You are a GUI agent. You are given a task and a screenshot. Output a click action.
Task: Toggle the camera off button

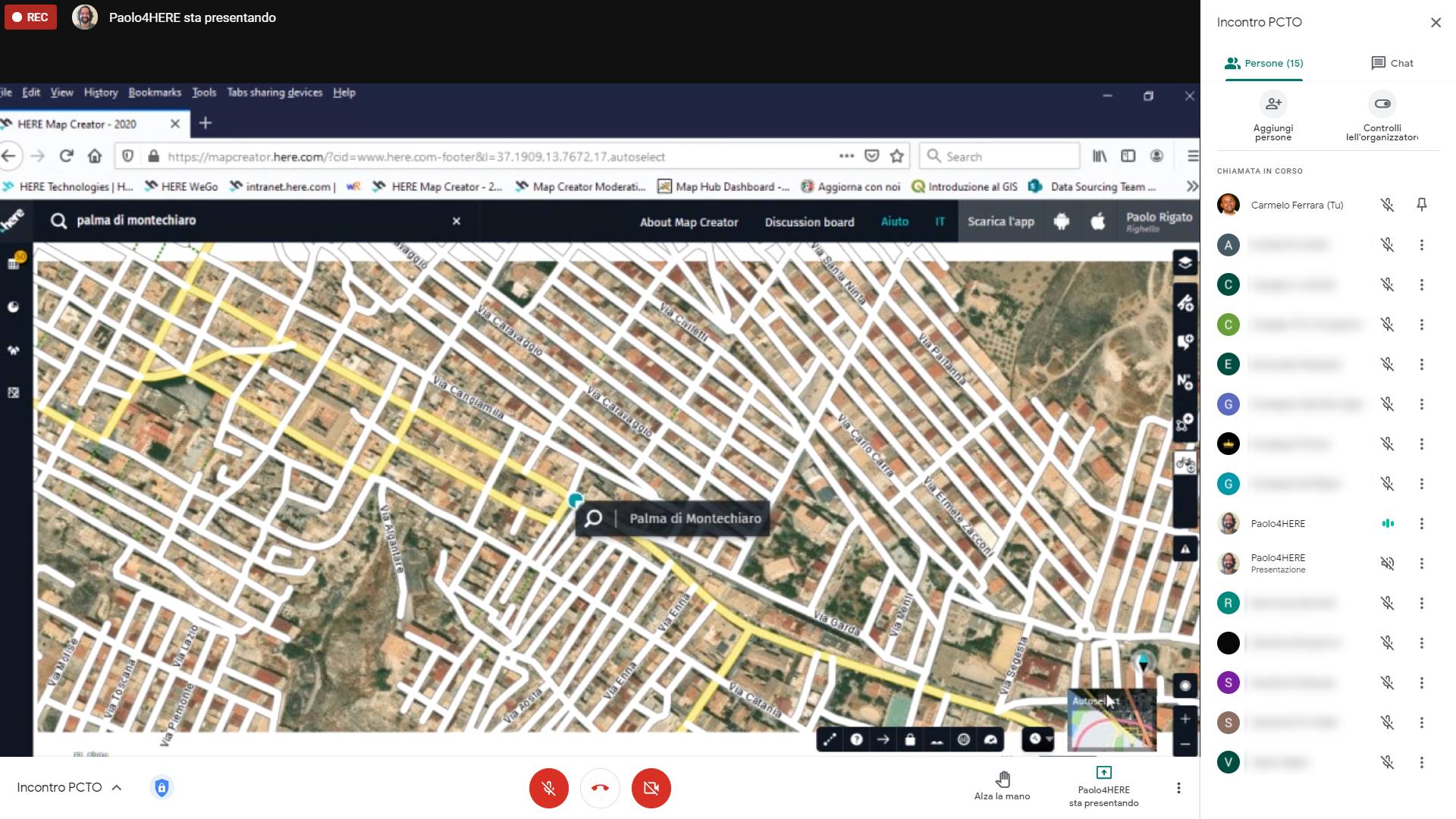(651, 788)
